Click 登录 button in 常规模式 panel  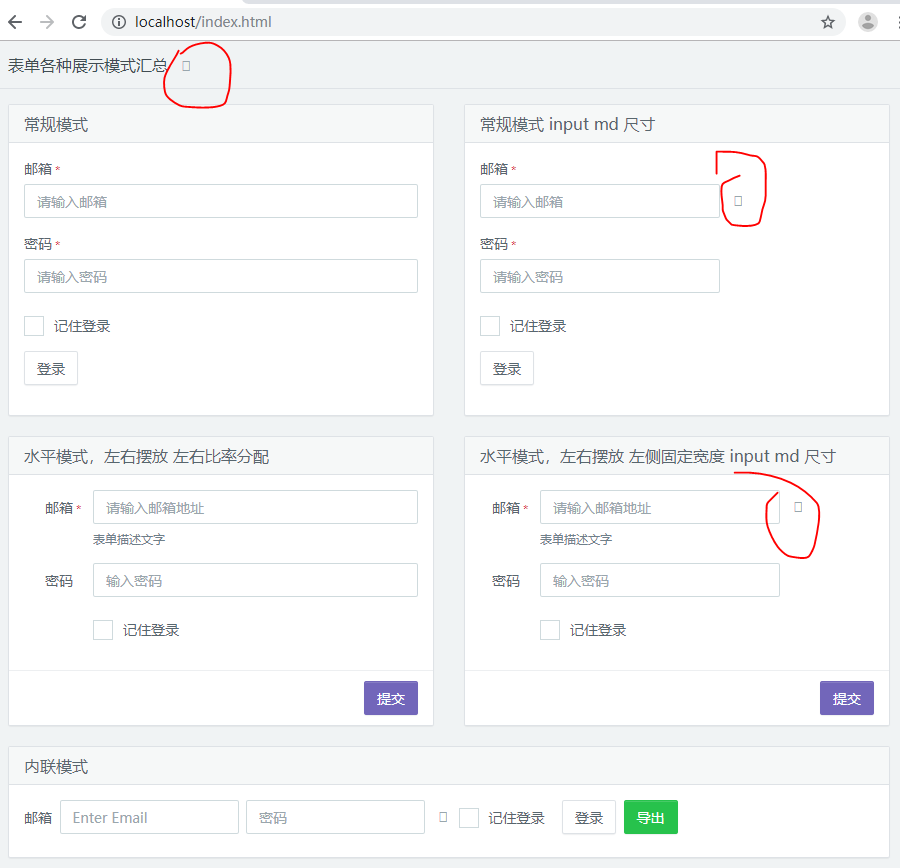[51, 369]
